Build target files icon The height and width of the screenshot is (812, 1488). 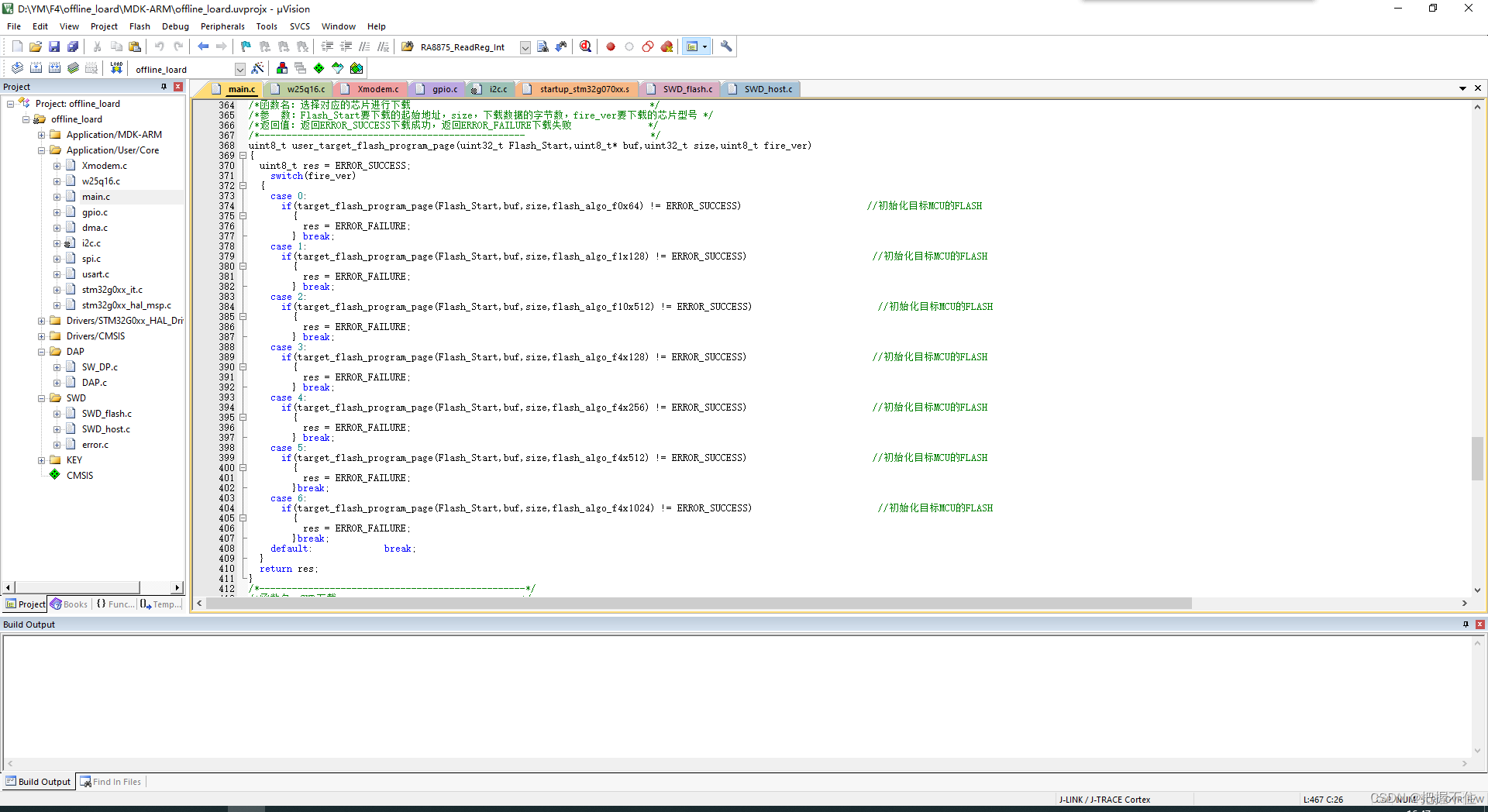coord(36,68)
